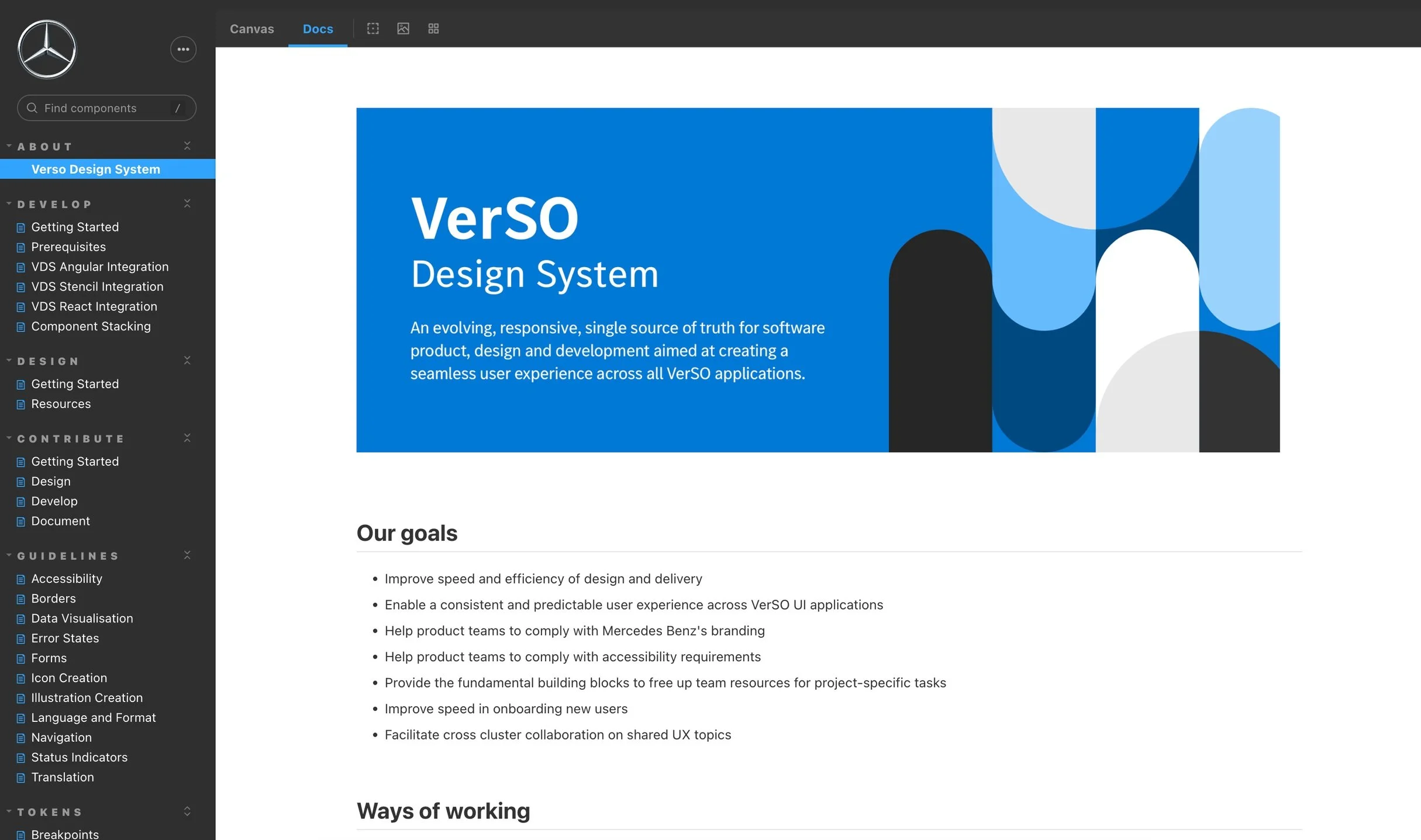1421x840 pixels.
Task: Collapse the CONTRIBUTE category header
Action: tap(70, 438)
